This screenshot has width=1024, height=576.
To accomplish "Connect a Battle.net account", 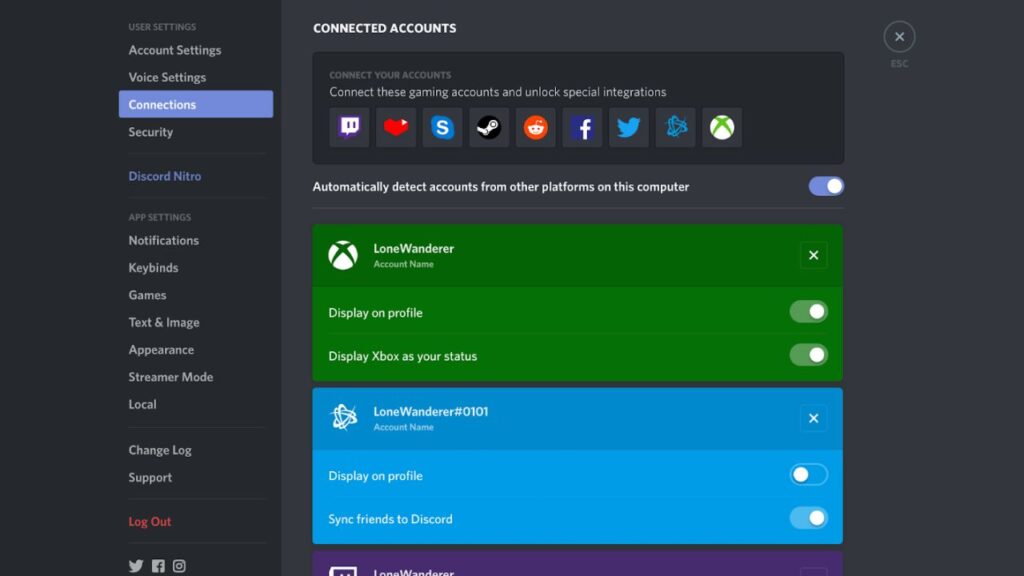I will coord(675,127).
